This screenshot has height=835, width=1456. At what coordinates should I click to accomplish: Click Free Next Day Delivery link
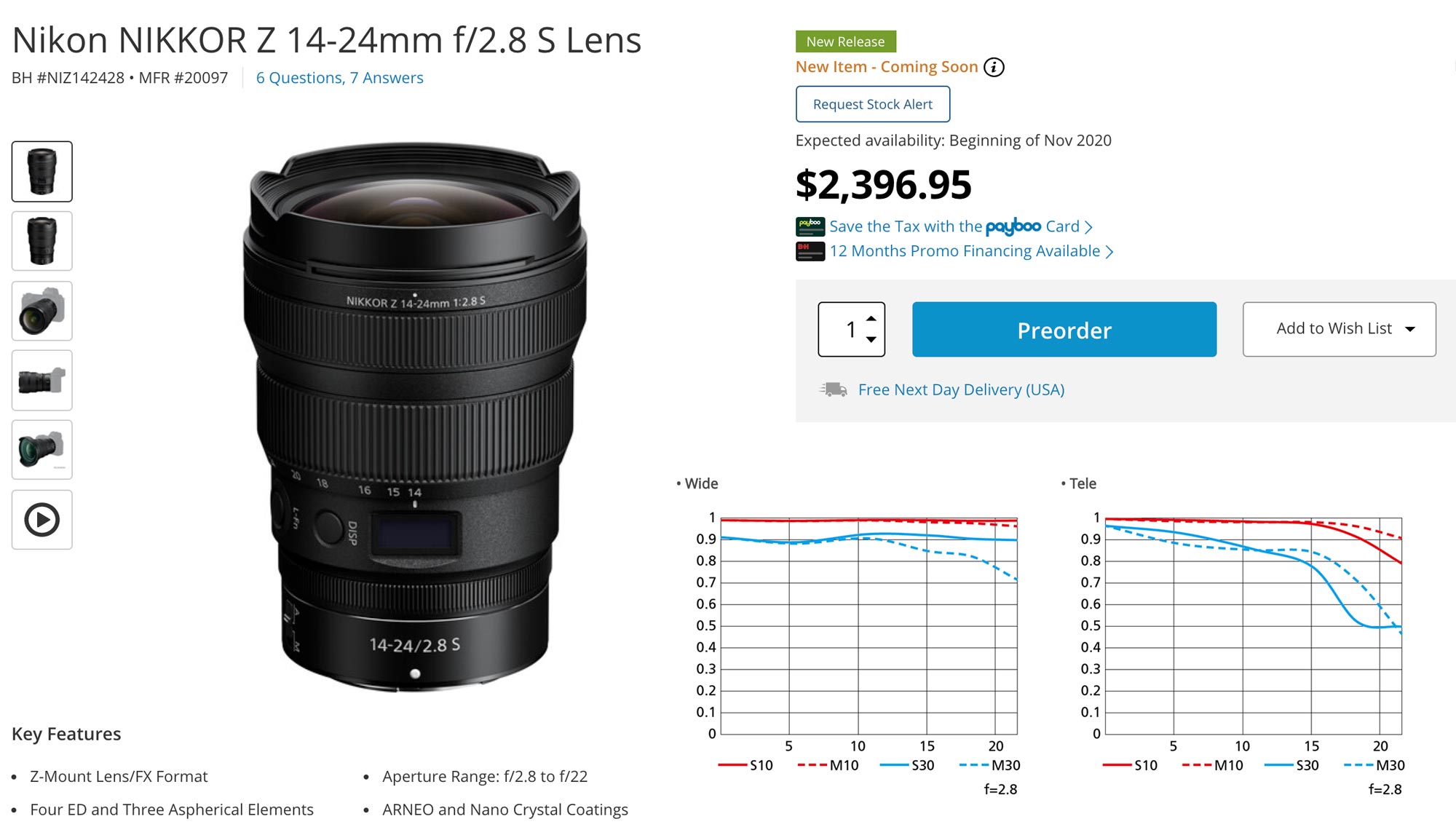tap(961, 389)
